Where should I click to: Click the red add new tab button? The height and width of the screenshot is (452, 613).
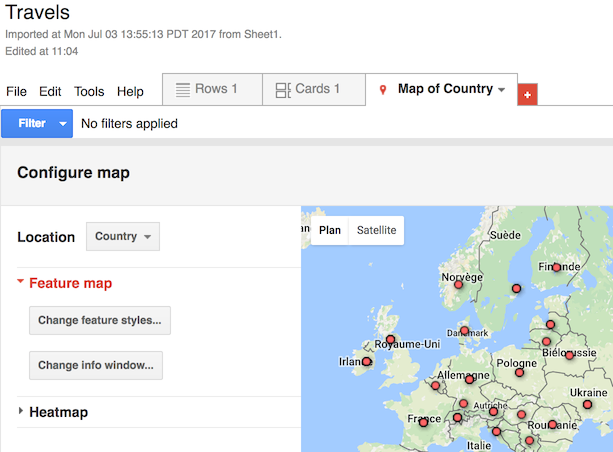point(528,93)
